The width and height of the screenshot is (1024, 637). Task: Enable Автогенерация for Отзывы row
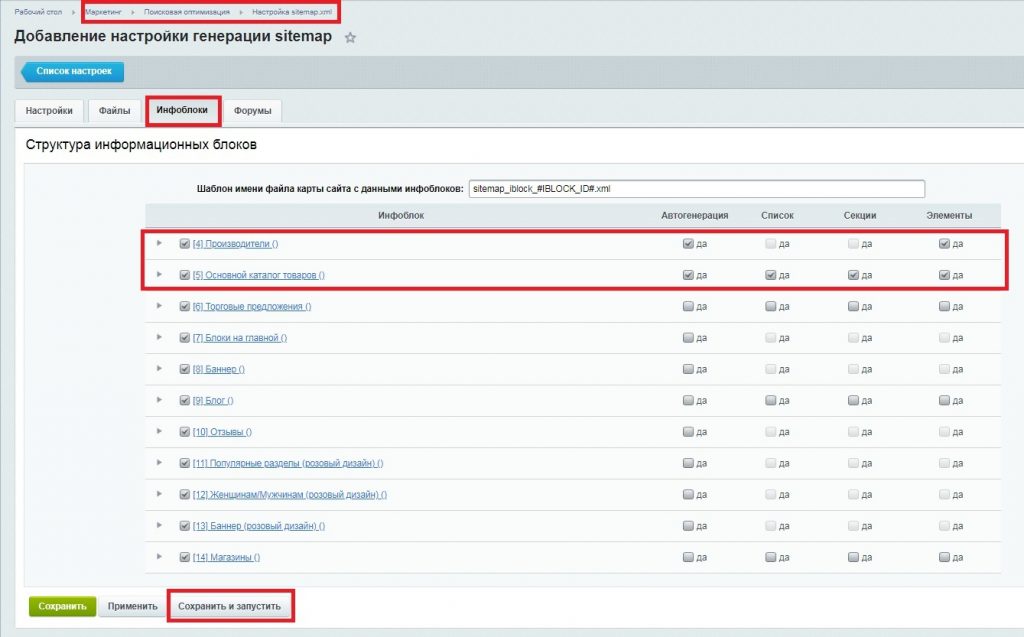tap(688, 432)
